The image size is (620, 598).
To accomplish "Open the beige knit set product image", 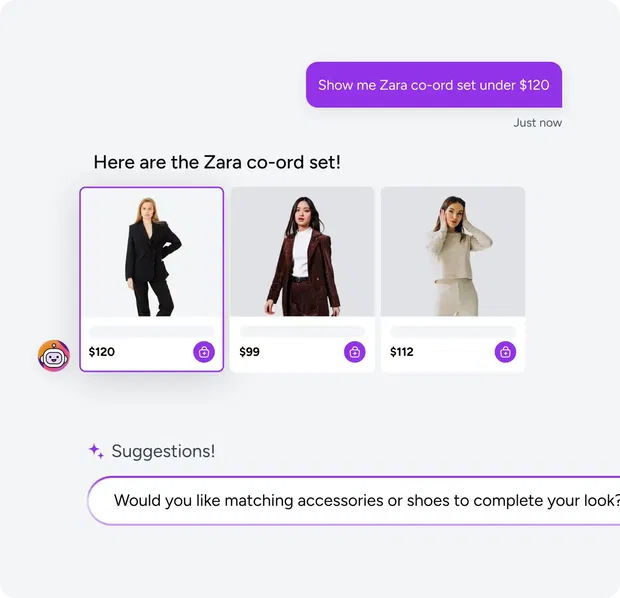I will click(453, 252).
